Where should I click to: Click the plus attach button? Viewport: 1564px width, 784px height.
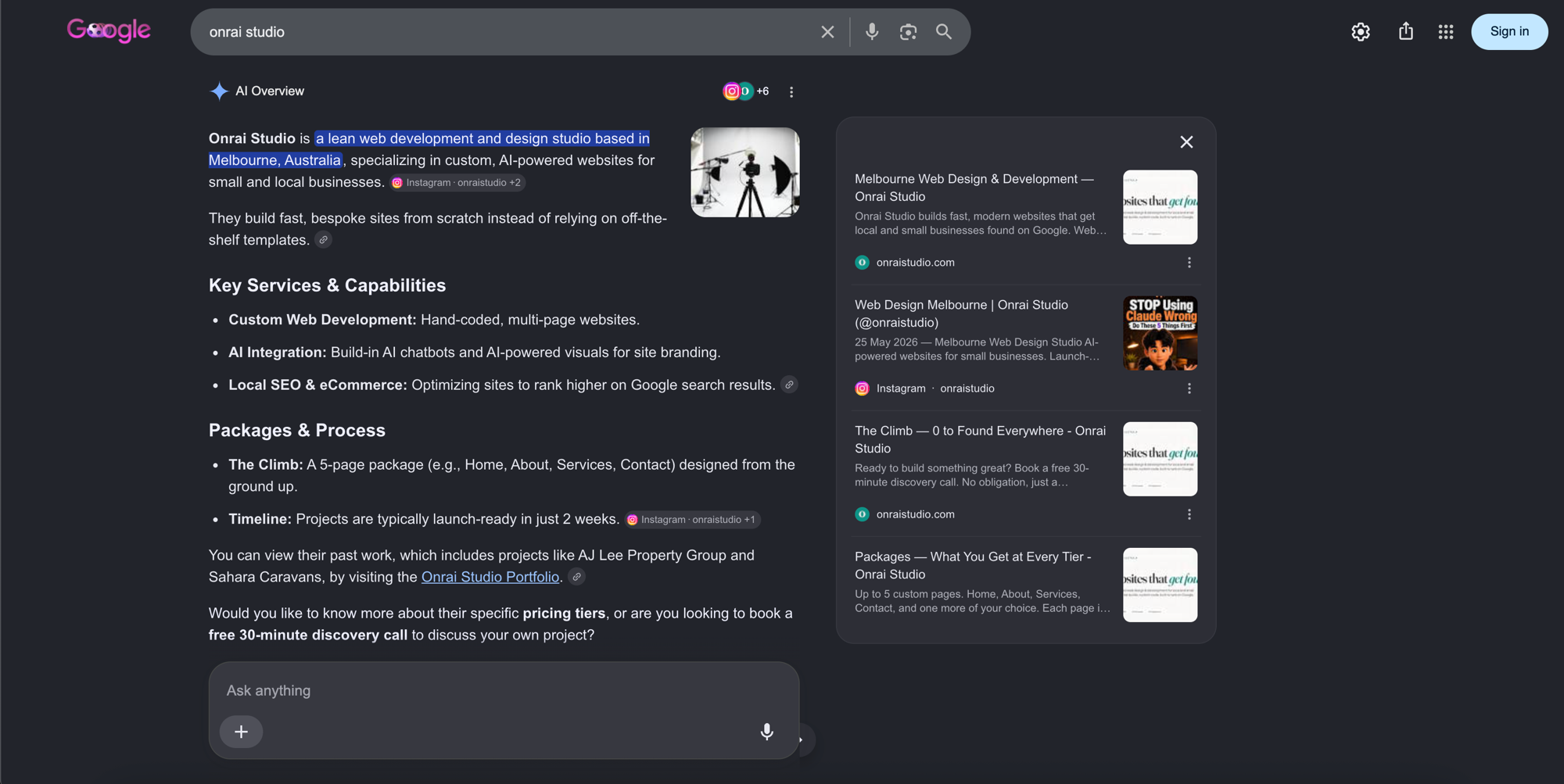tap(241, 732)
